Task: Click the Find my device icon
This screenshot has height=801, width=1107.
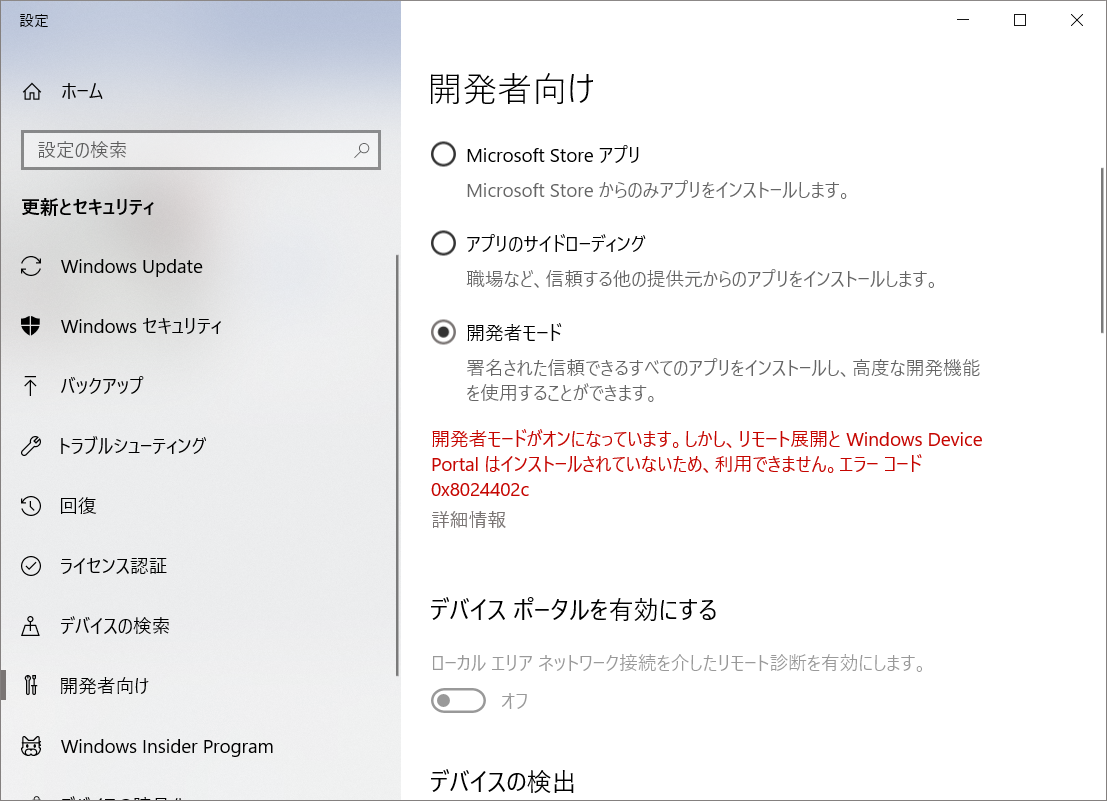Action: pyautogui.click(x=30, y=626)
